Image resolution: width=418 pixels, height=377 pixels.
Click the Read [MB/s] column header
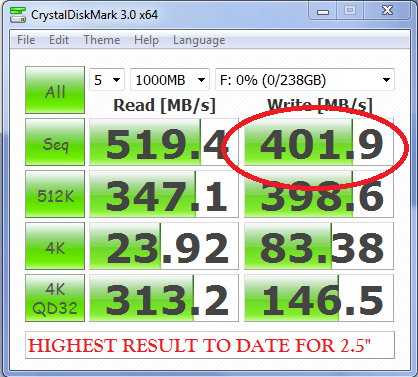point(164,106)
